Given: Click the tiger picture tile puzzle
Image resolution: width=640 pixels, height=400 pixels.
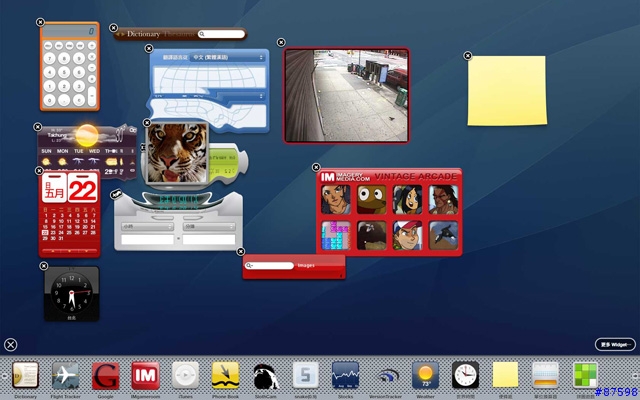Looking at the screenshot, I should pyautogui.click(x=177, y=153).
